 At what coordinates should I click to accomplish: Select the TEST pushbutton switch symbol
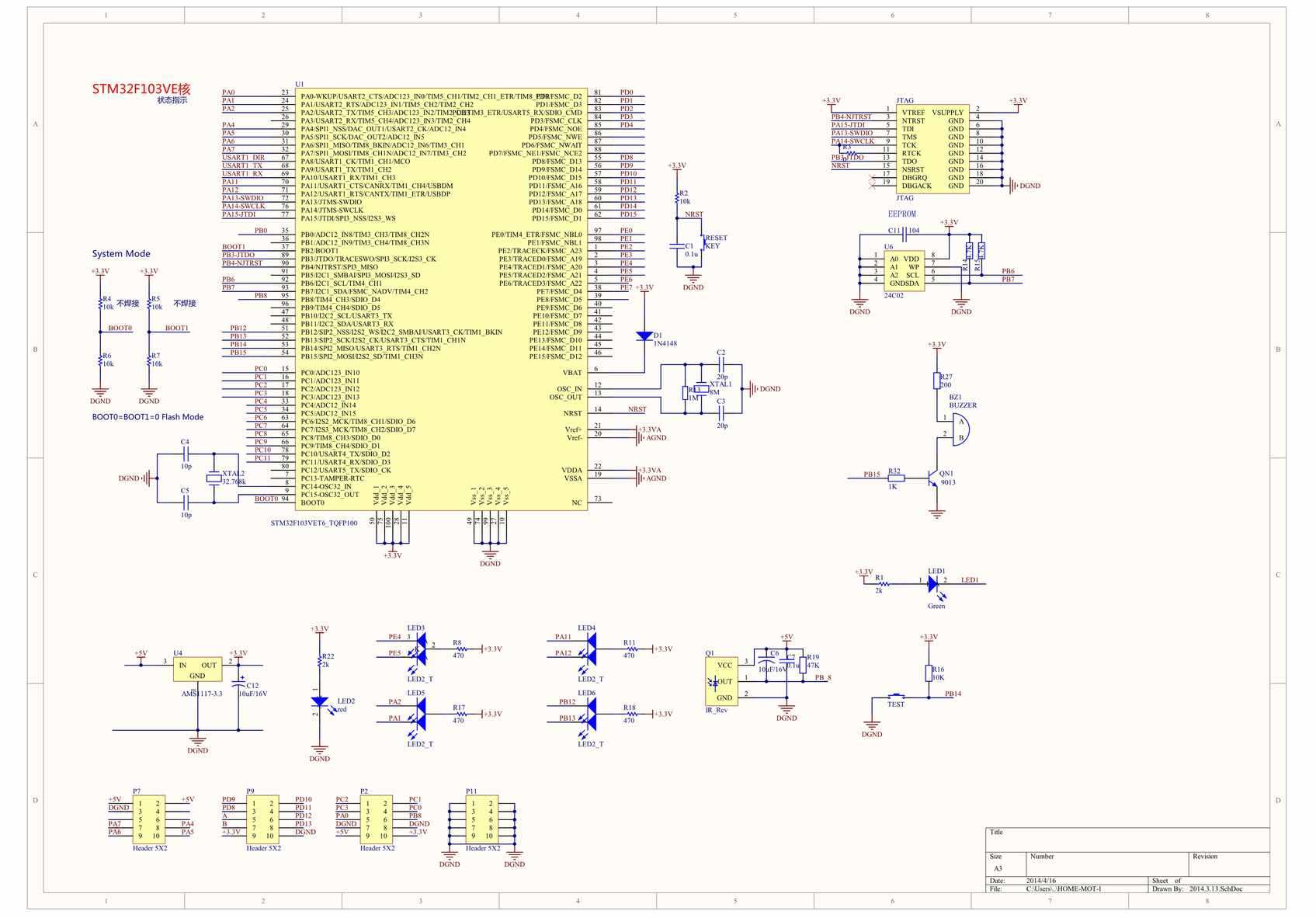[896, 697]
